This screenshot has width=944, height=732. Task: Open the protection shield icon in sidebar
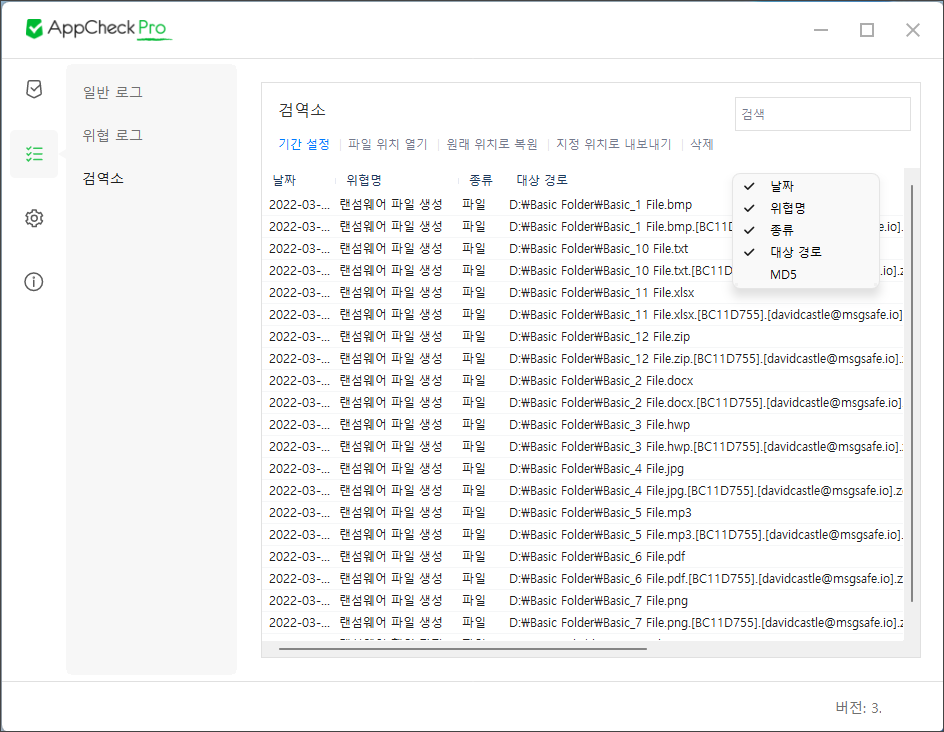34,90
